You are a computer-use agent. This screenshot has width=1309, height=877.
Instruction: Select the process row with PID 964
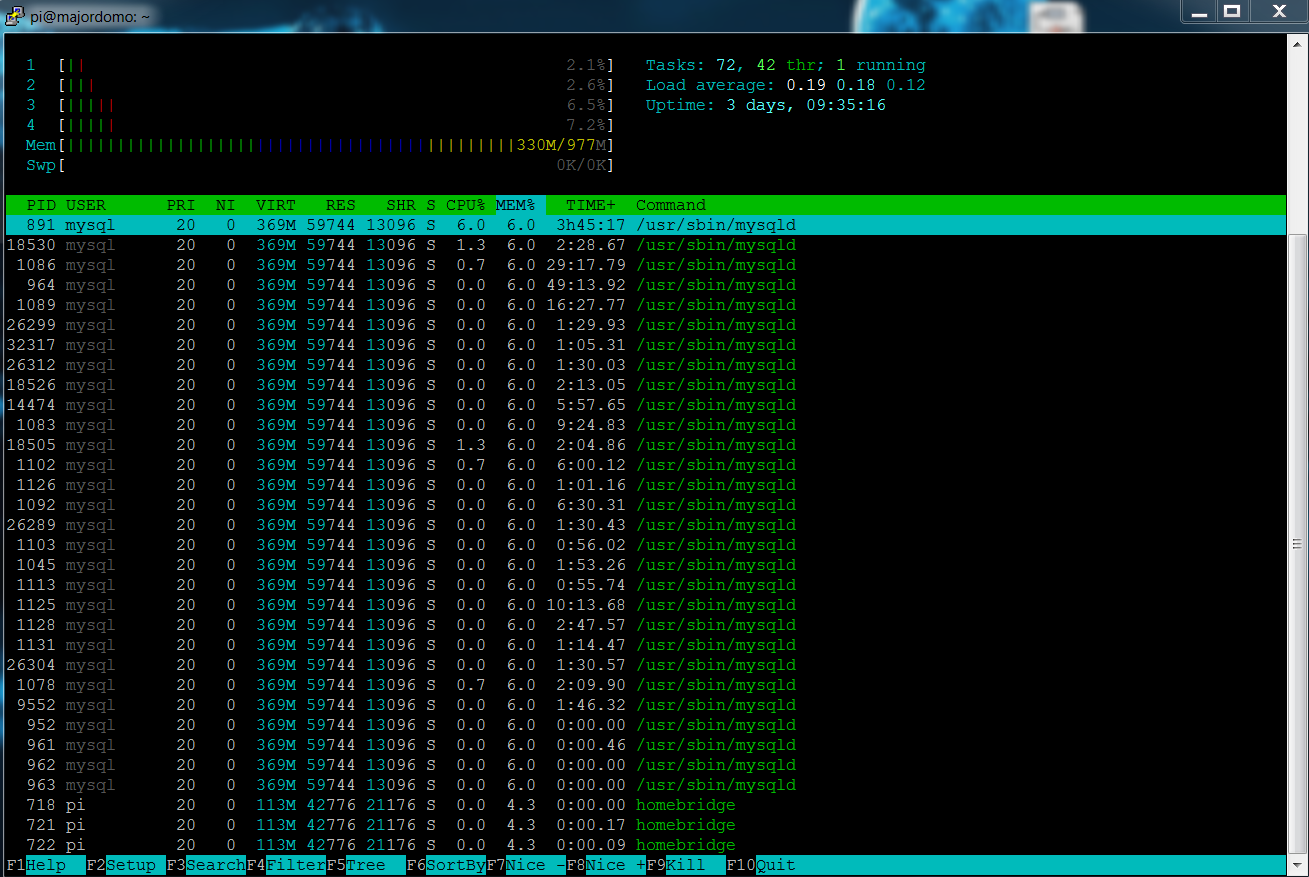pyautogui.click(x=645, y=285)
